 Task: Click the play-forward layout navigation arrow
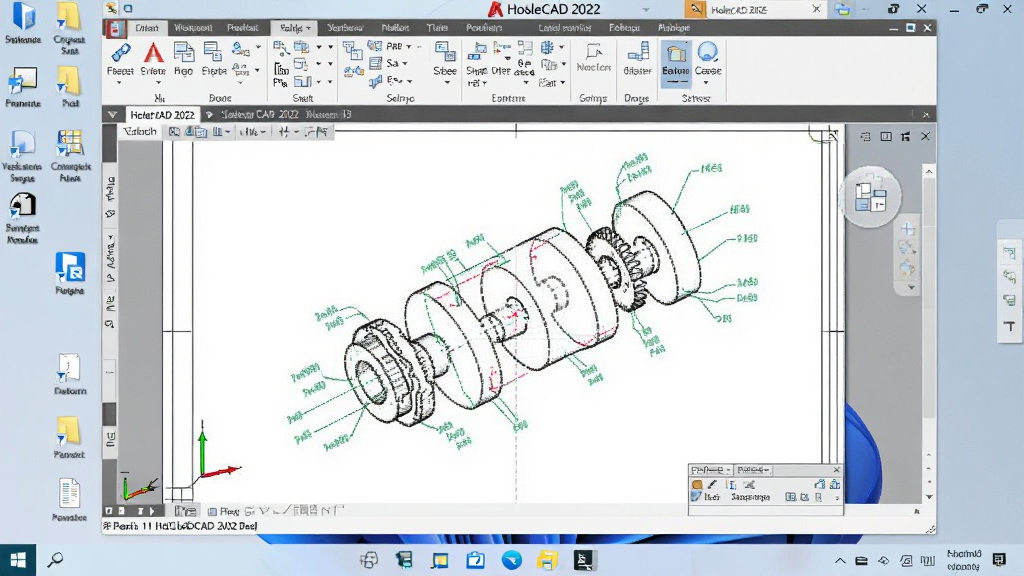152,511
